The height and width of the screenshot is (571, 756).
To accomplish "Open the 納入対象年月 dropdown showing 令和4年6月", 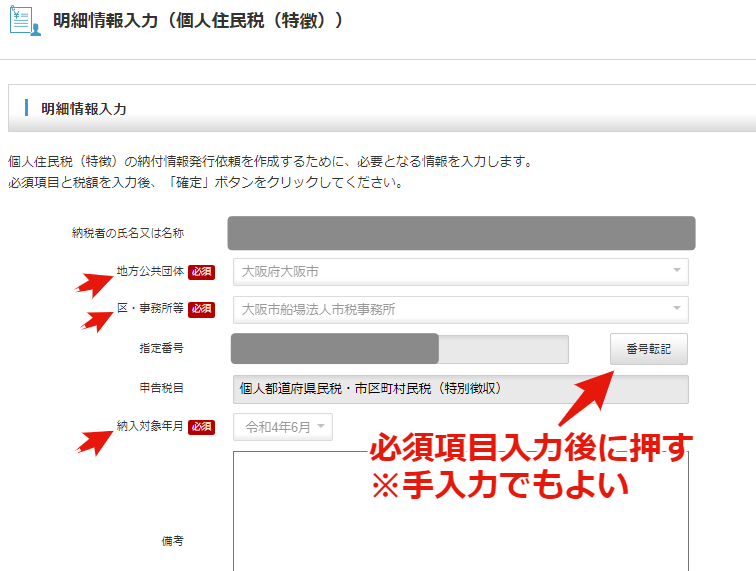I will pyautogui.click(x=283, y=427).
